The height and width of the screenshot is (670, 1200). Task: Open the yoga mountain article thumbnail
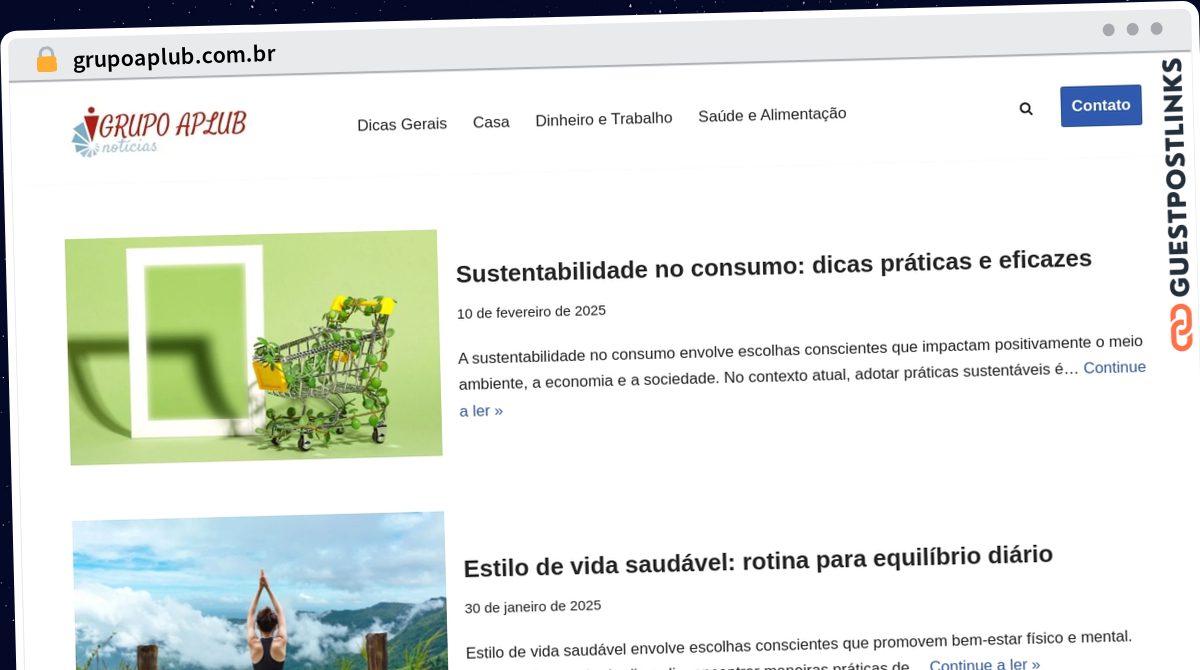(x=260, y=592)
